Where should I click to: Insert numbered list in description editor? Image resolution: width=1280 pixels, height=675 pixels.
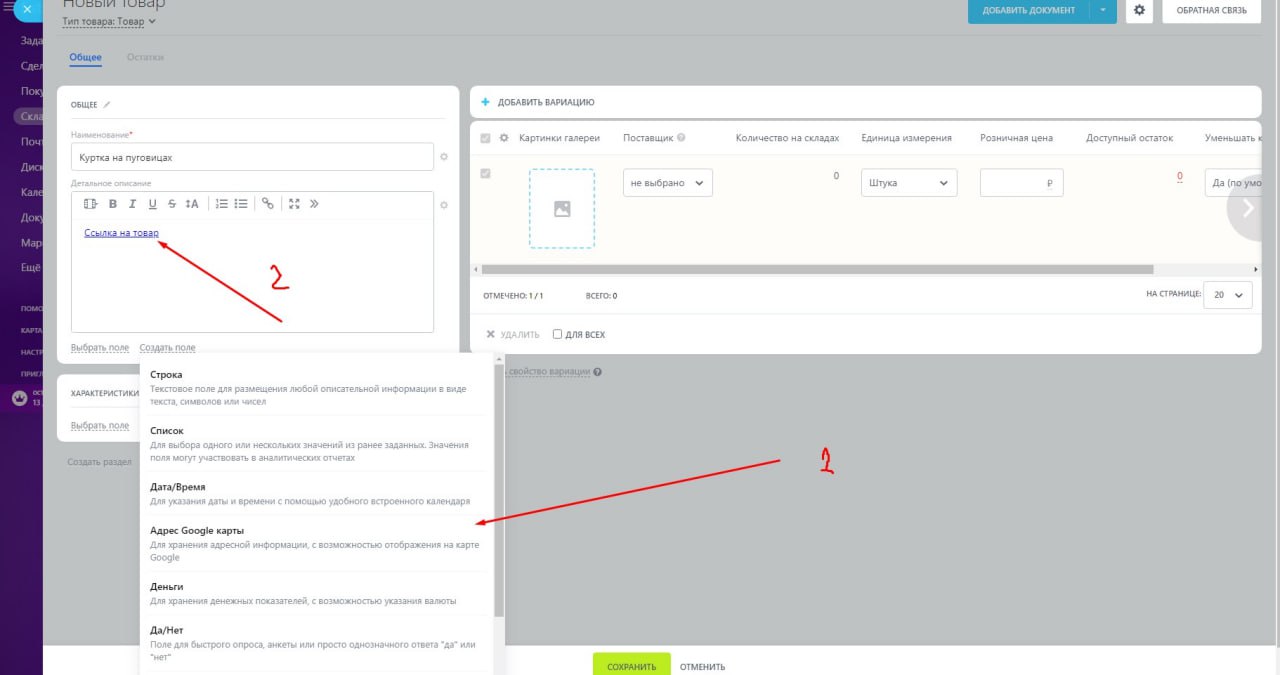click(222, 204)
